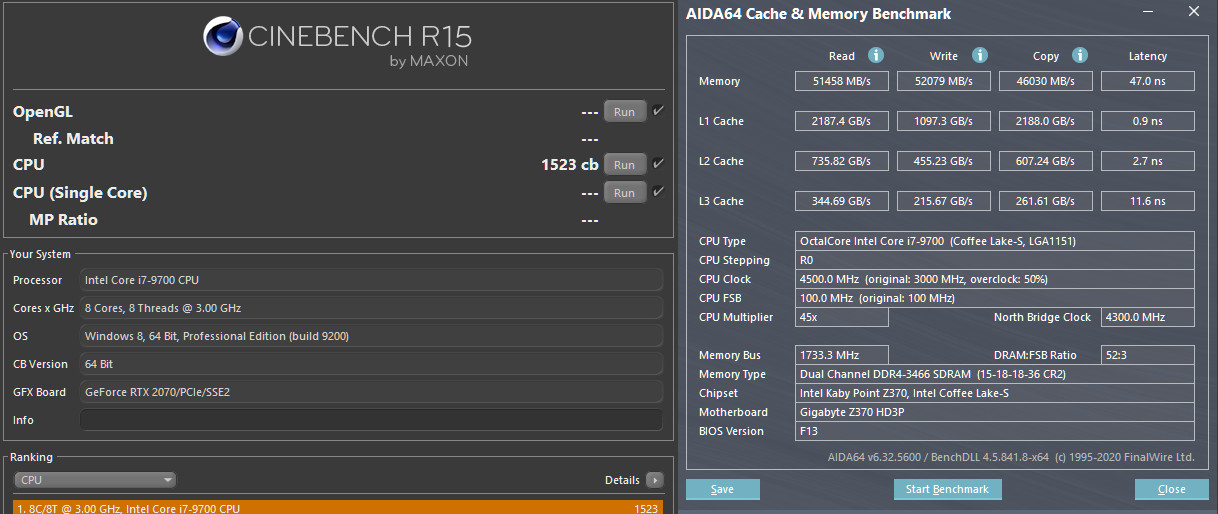The image size is (1218, 514).
Task: Click the Memory Read value box
Action: (841, 81)
